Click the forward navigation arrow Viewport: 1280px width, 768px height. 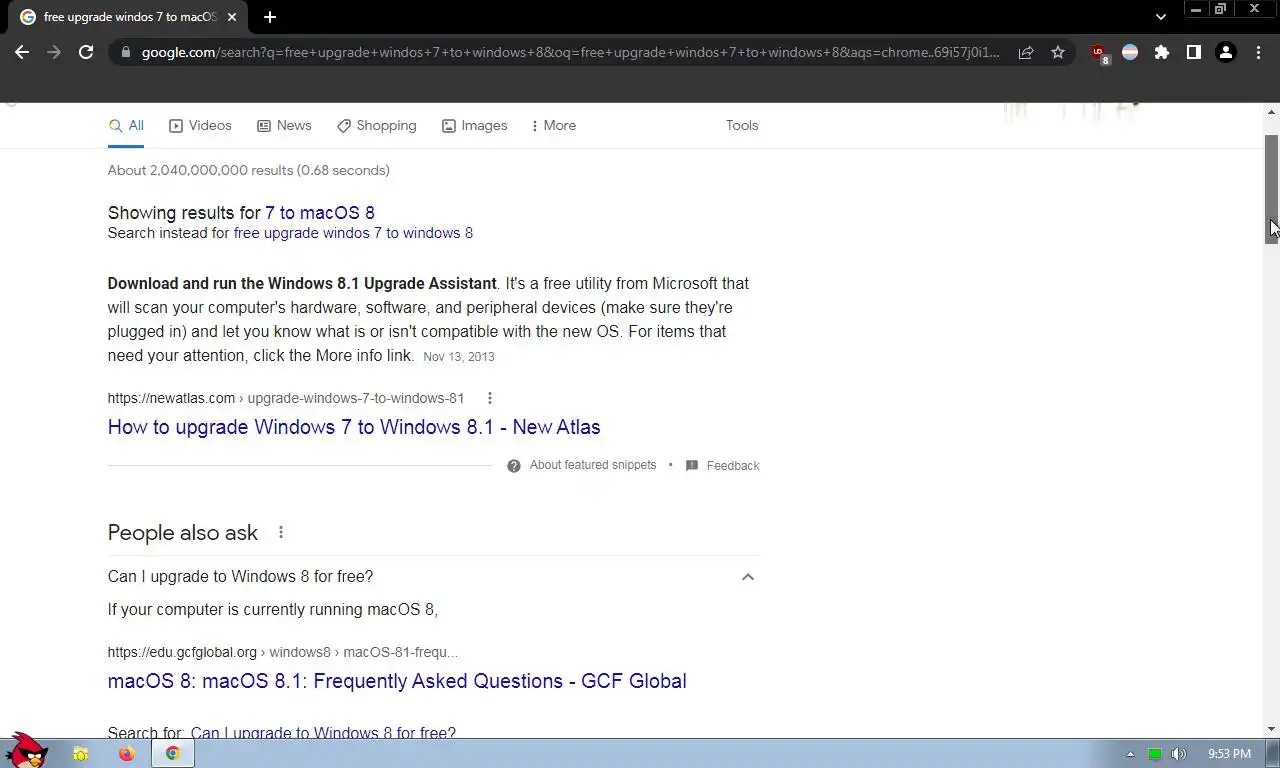pyautogui.click(x=54, y=52)
